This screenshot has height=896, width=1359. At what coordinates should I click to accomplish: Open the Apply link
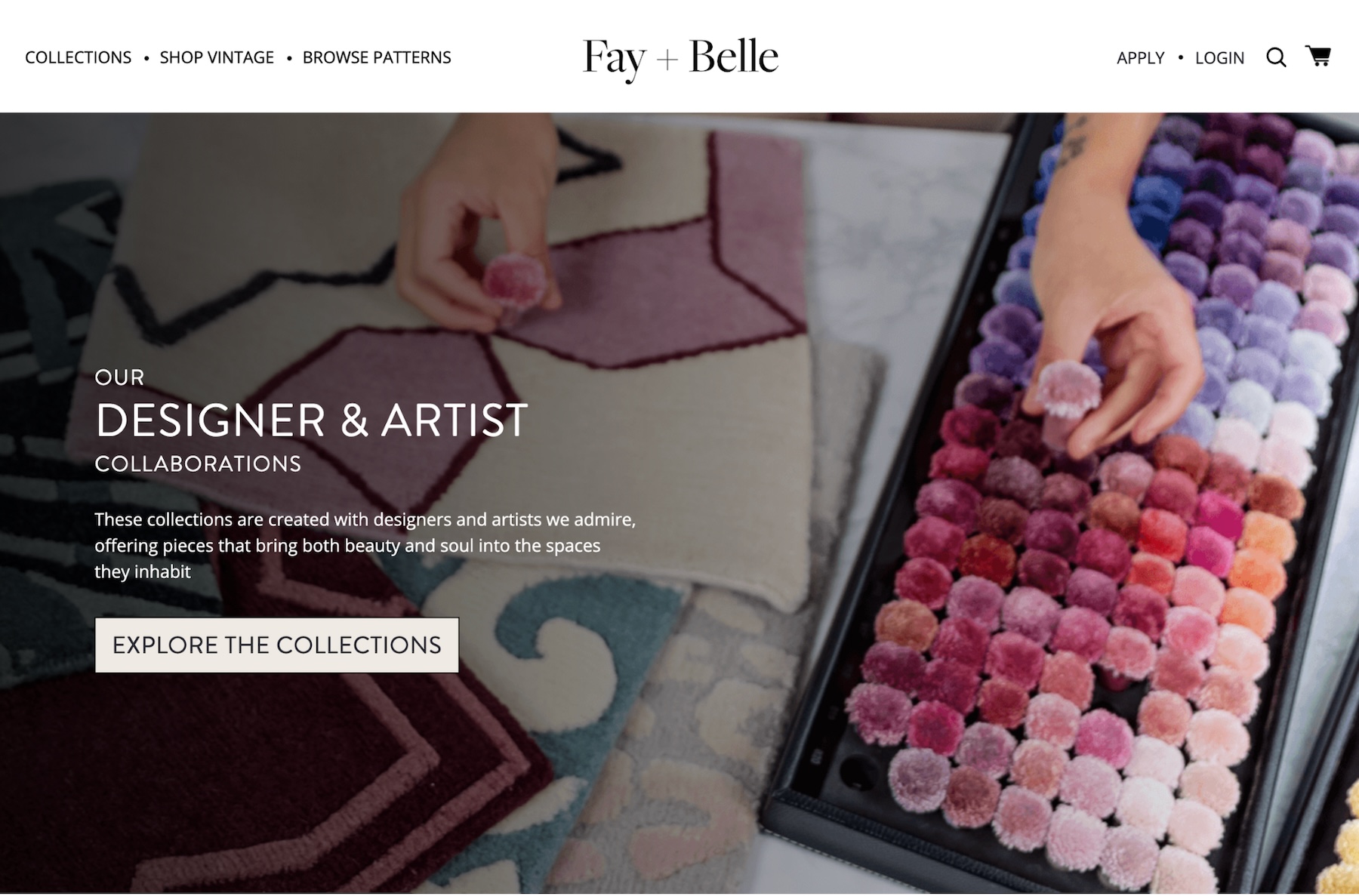pos(1140,58)
